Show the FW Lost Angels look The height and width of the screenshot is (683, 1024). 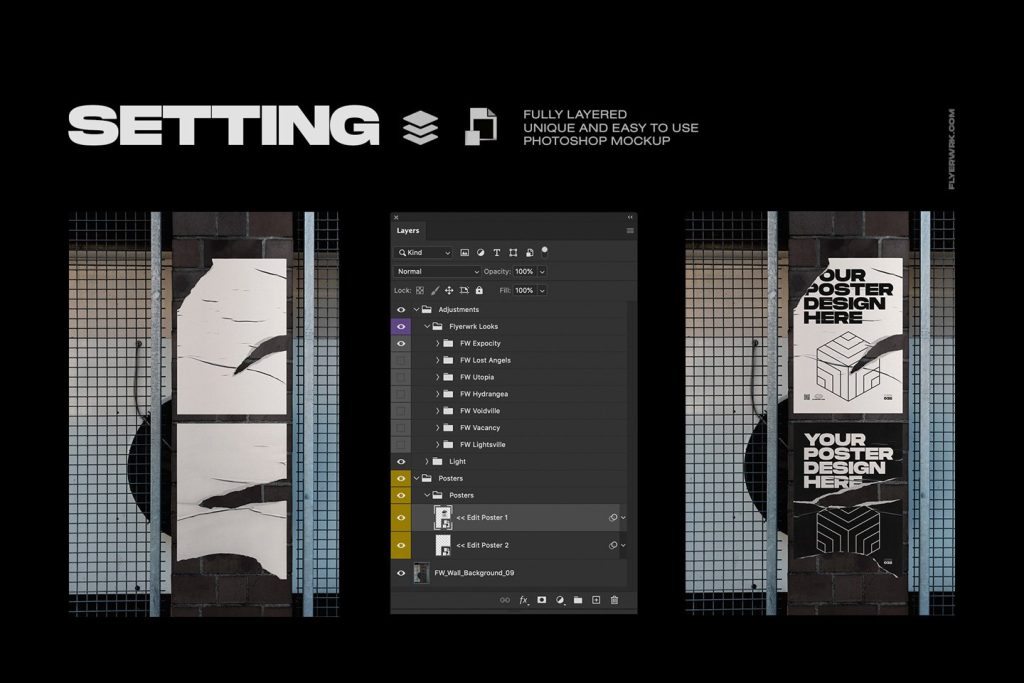click(401, 360)
